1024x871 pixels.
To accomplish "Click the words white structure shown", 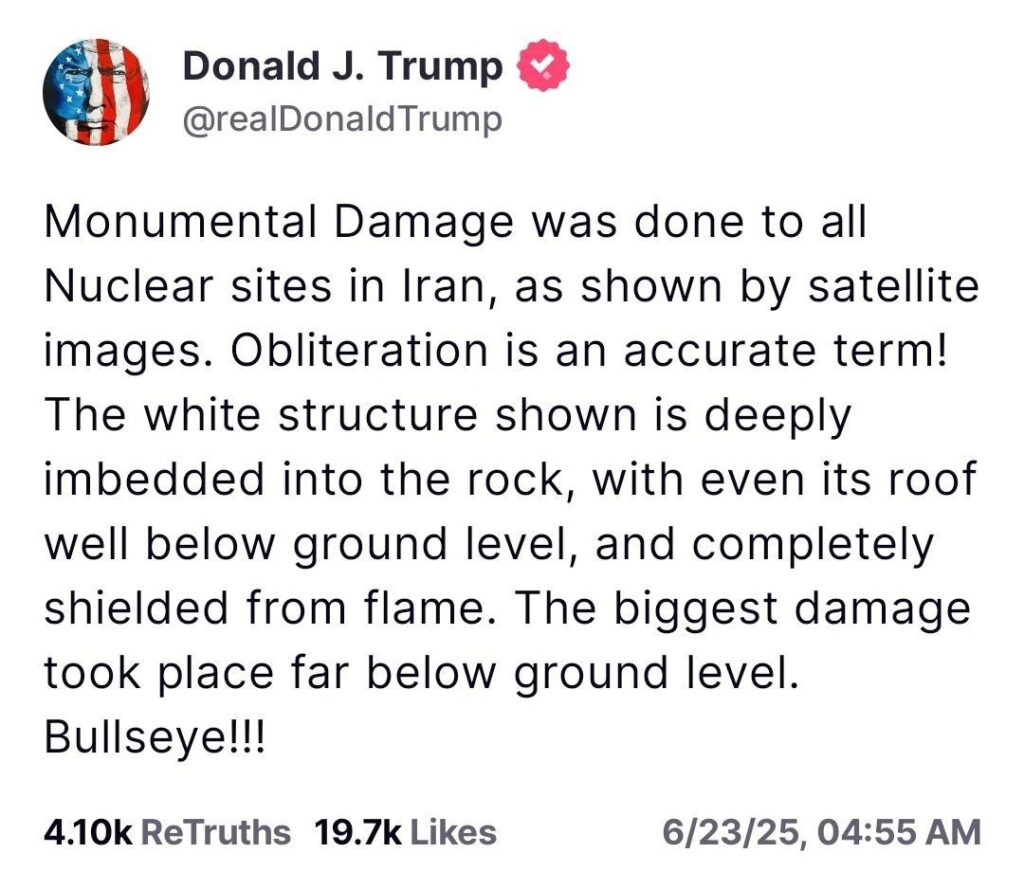I will (x=391, y=415).
